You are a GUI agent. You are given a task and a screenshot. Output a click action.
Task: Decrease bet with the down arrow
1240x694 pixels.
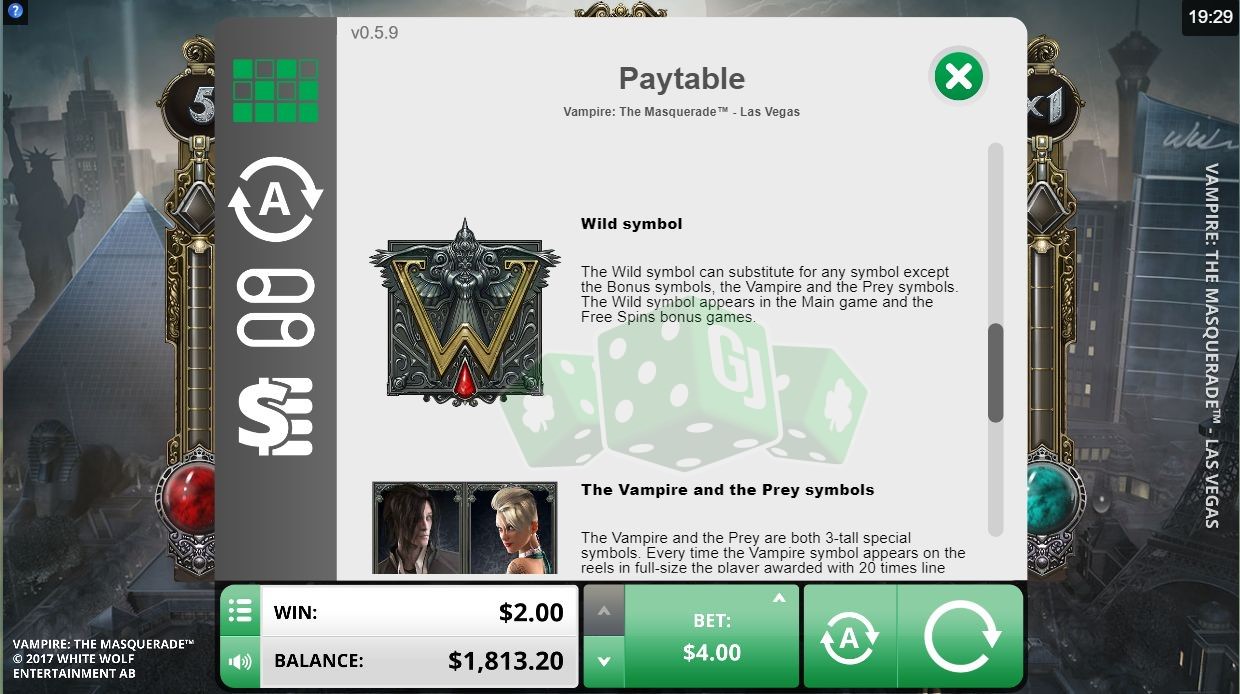pos(603,661)
